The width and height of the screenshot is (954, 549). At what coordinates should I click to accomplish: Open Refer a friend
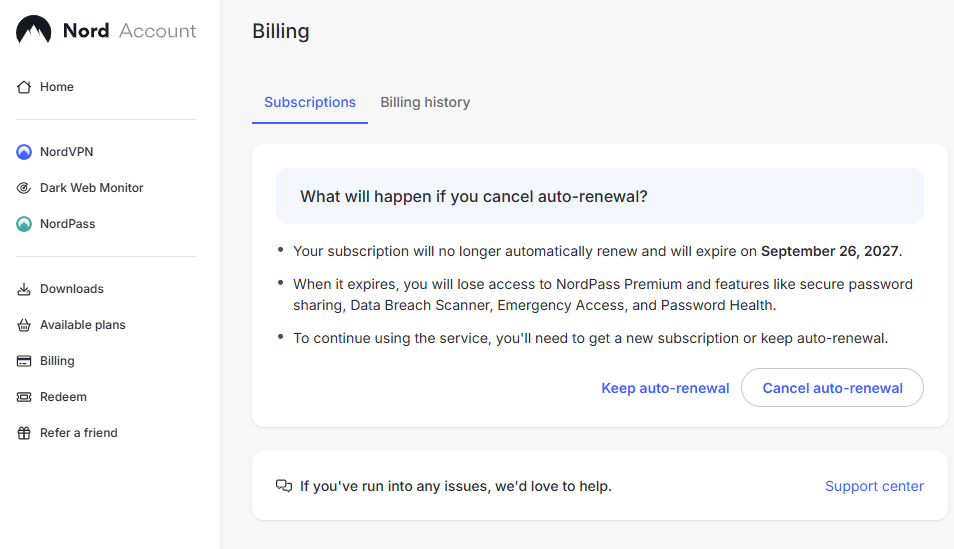coord(78,433)
